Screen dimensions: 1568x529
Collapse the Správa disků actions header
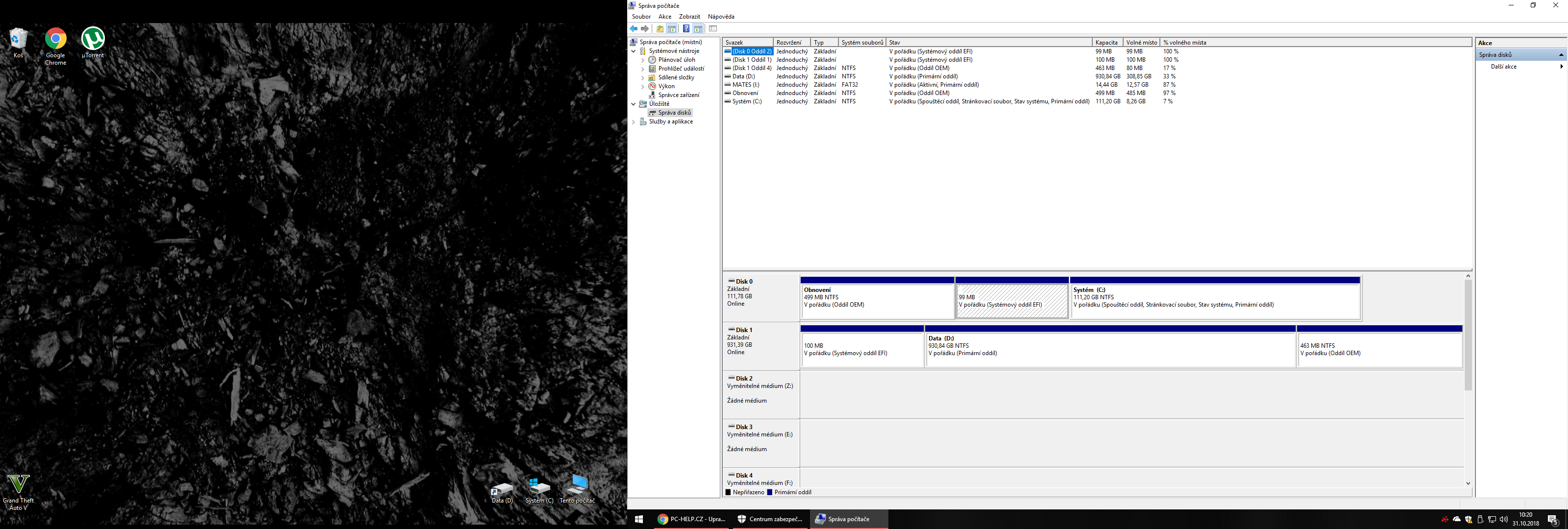(1561, 55)
